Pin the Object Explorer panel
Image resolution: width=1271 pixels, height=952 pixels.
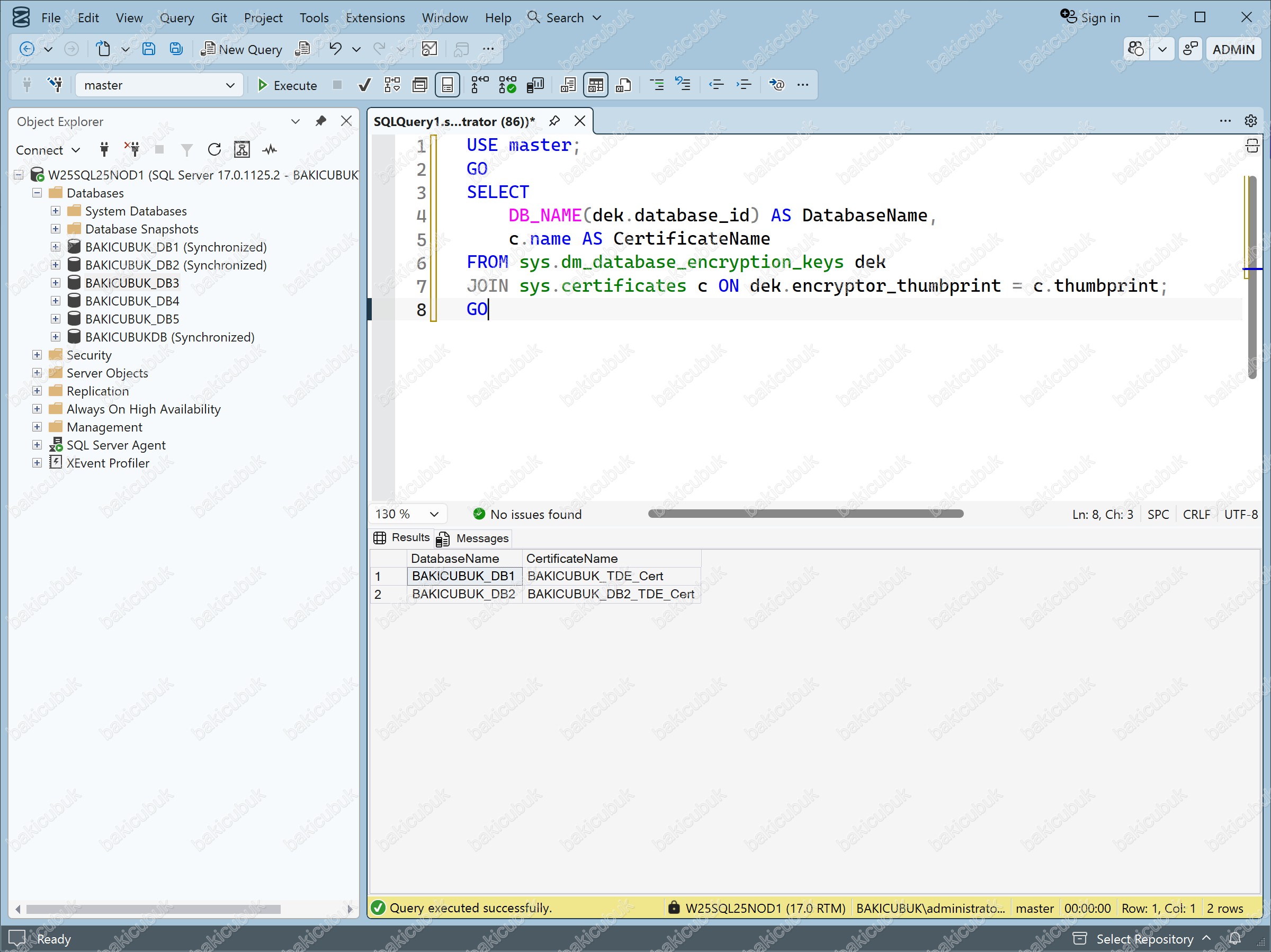pos(320,121)
